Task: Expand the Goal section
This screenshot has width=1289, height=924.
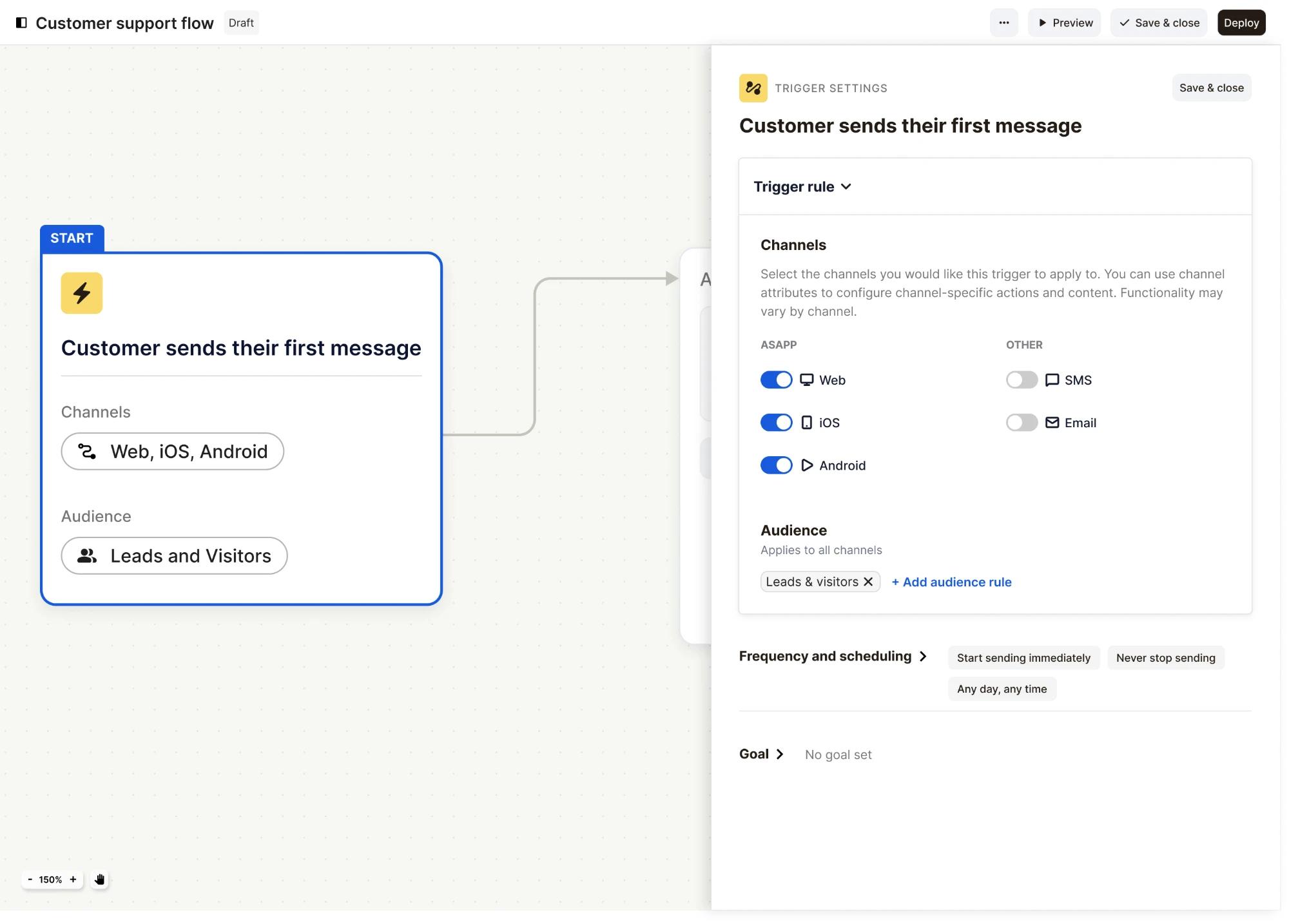Action: (x=761, y=754)
